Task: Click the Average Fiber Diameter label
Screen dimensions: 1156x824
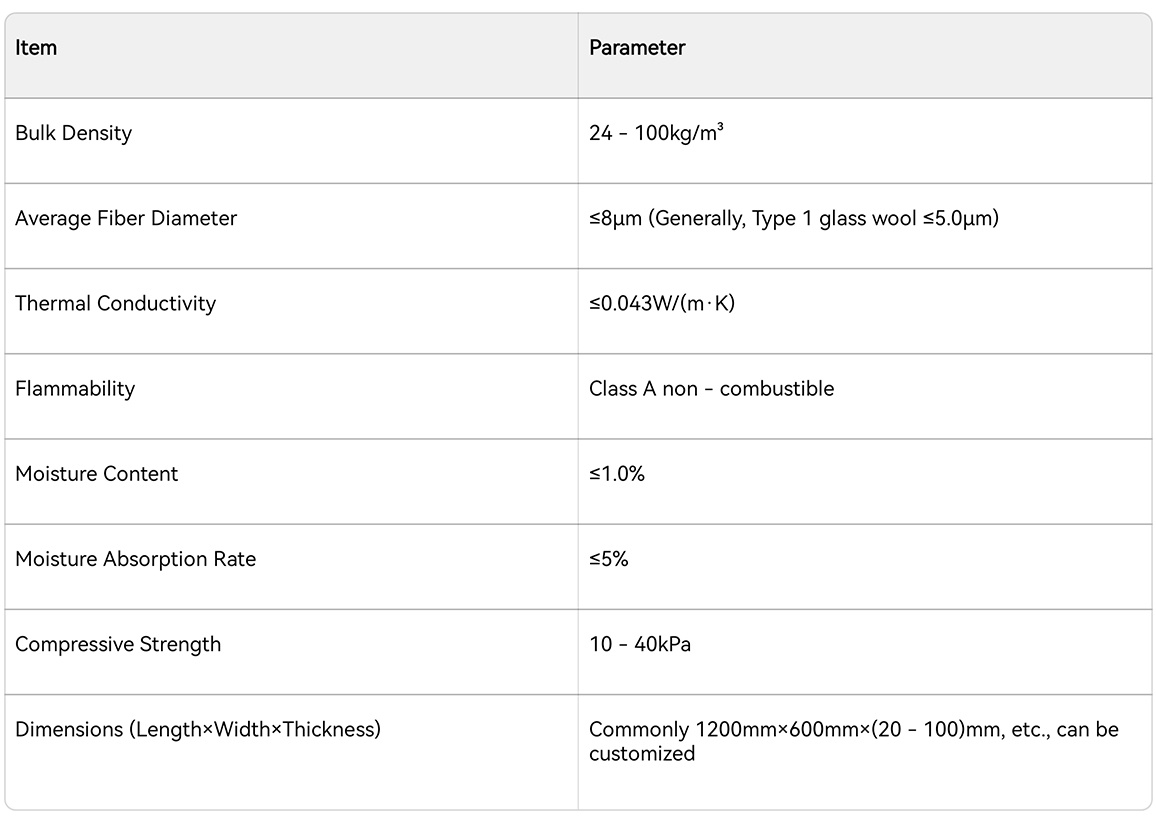Action: [126, 218]
